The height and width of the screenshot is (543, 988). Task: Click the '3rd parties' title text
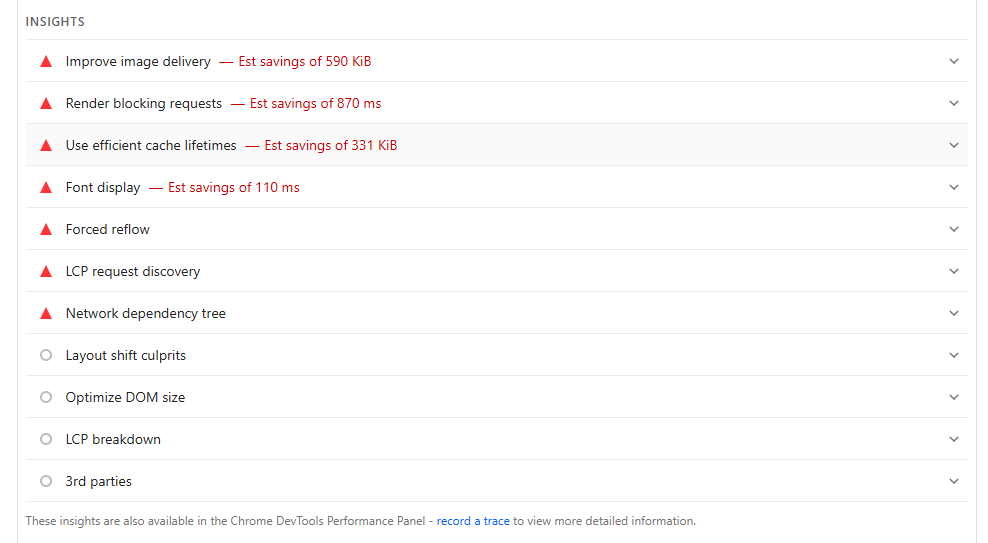[98, 481]
